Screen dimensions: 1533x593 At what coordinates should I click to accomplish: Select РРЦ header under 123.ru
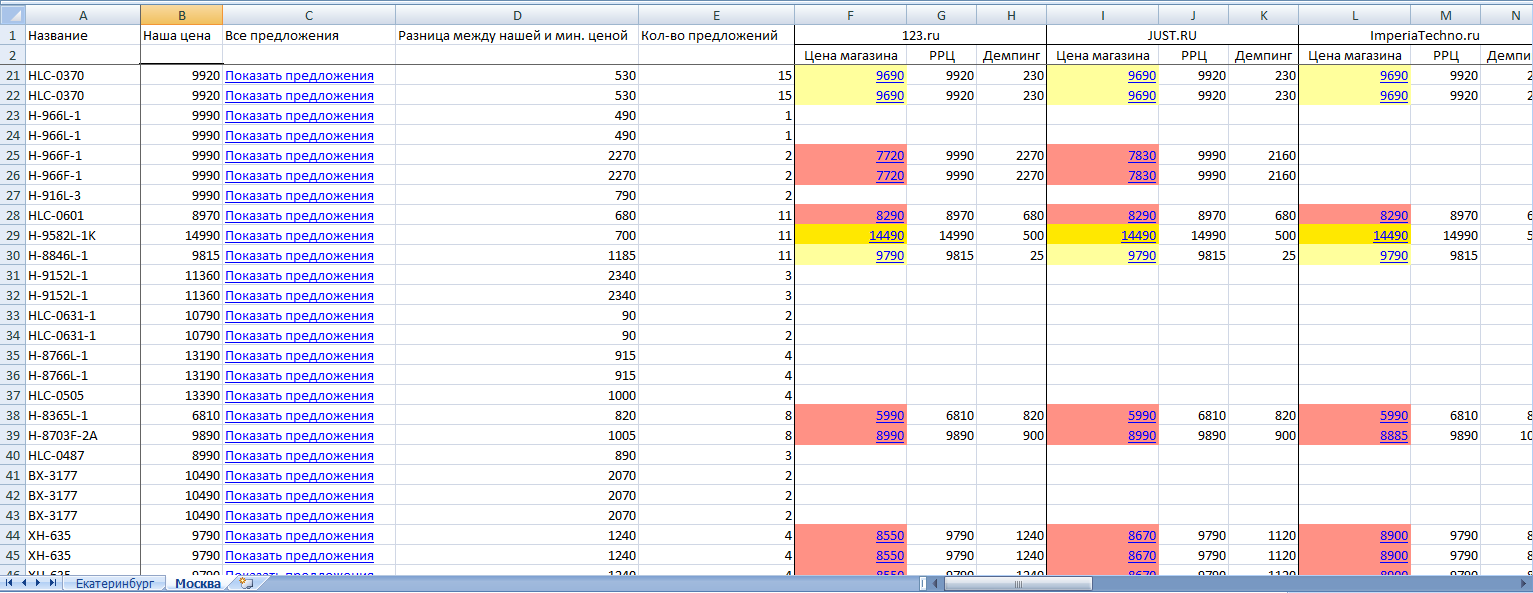tap(942, 55)
